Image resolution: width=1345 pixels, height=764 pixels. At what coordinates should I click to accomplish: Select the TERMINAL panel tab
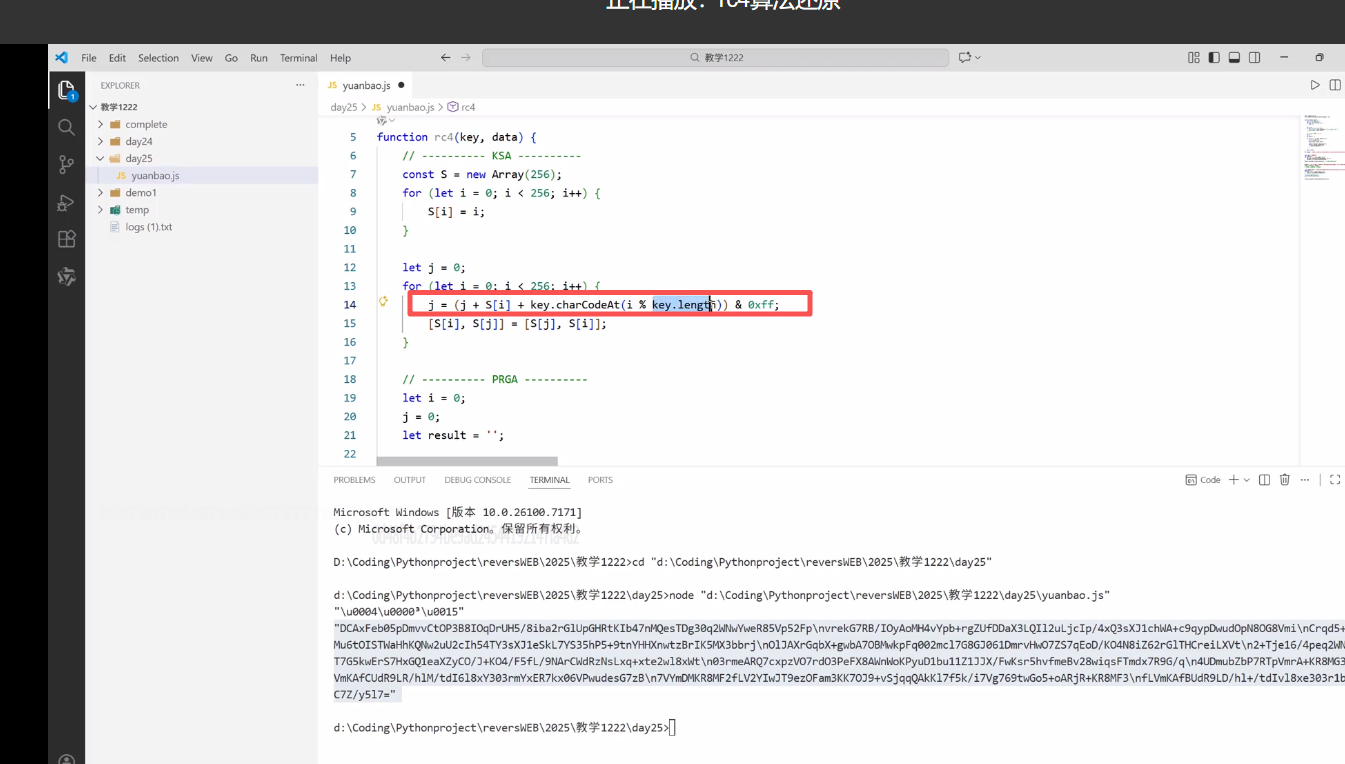[550, 480]
